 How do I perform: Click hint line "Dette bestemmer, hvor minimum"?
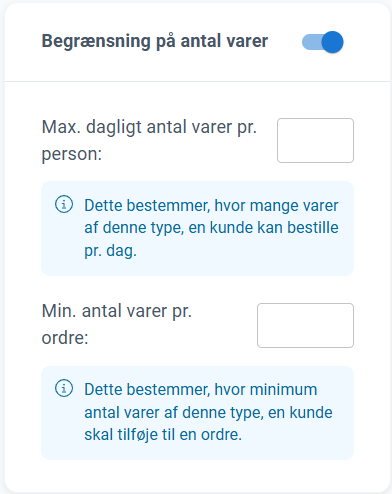201,390
